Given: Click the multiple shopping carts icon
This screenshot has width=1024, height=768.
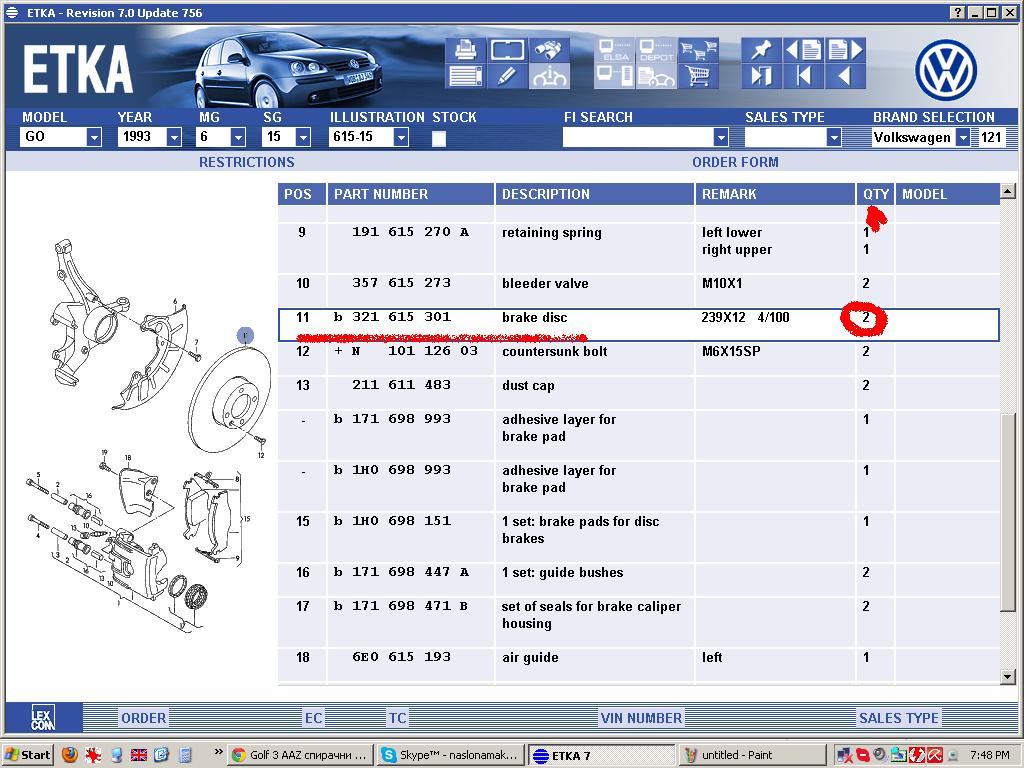Looking at the screenshot, I should [x=697, y=49].
